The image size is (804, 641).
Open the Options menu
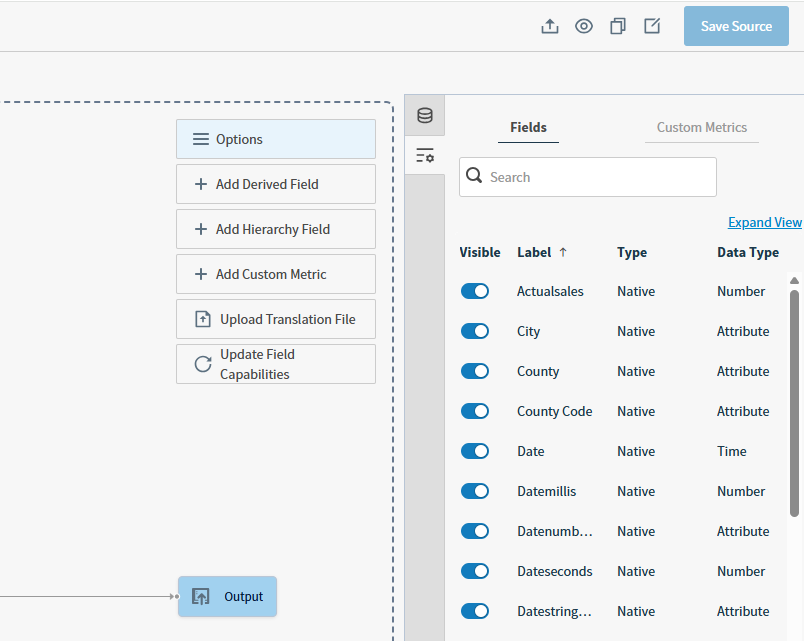click(x=276, y=139)
